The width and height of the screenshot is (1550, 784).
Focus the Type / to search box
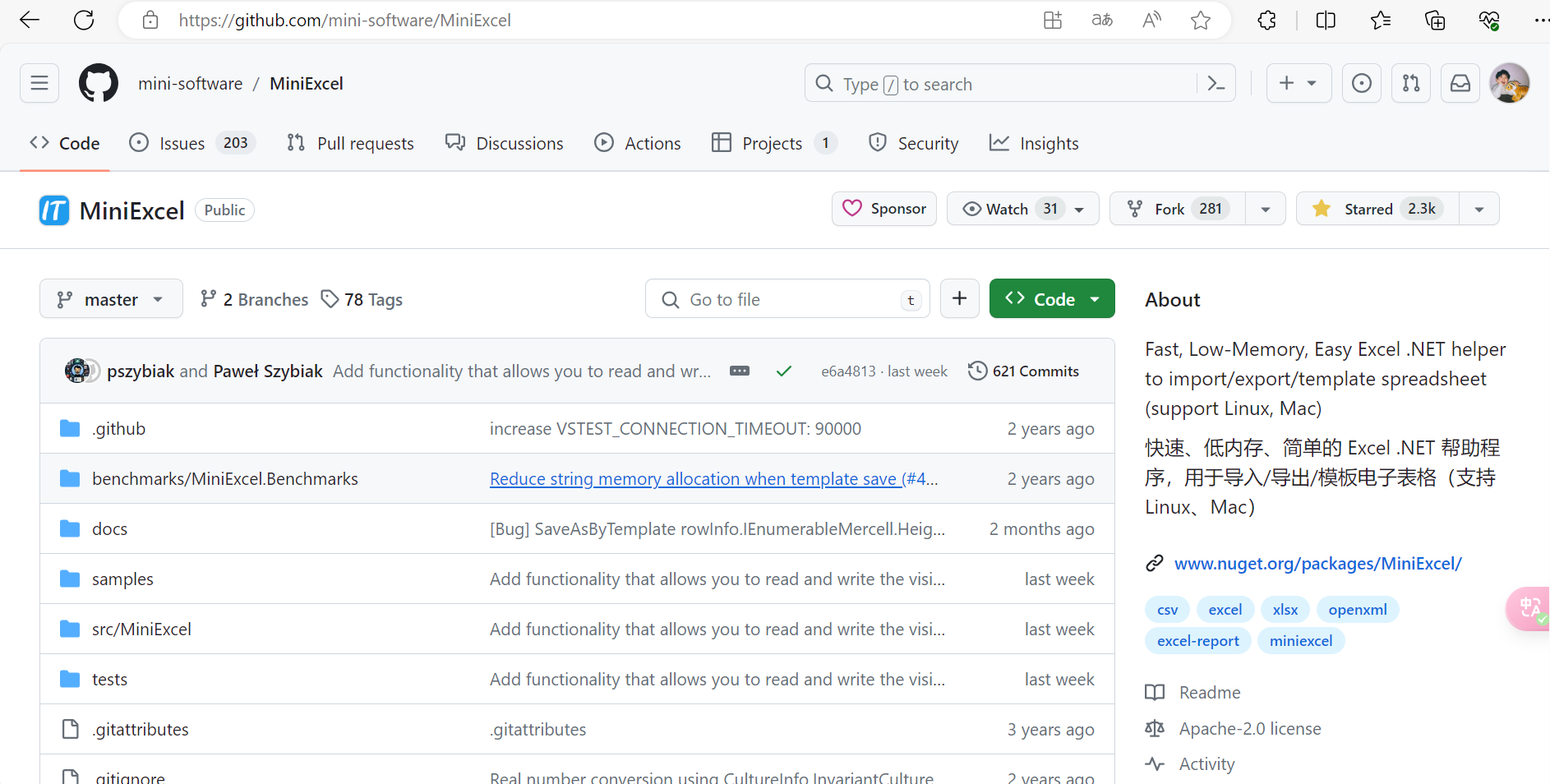click(x=1001, y=83)
